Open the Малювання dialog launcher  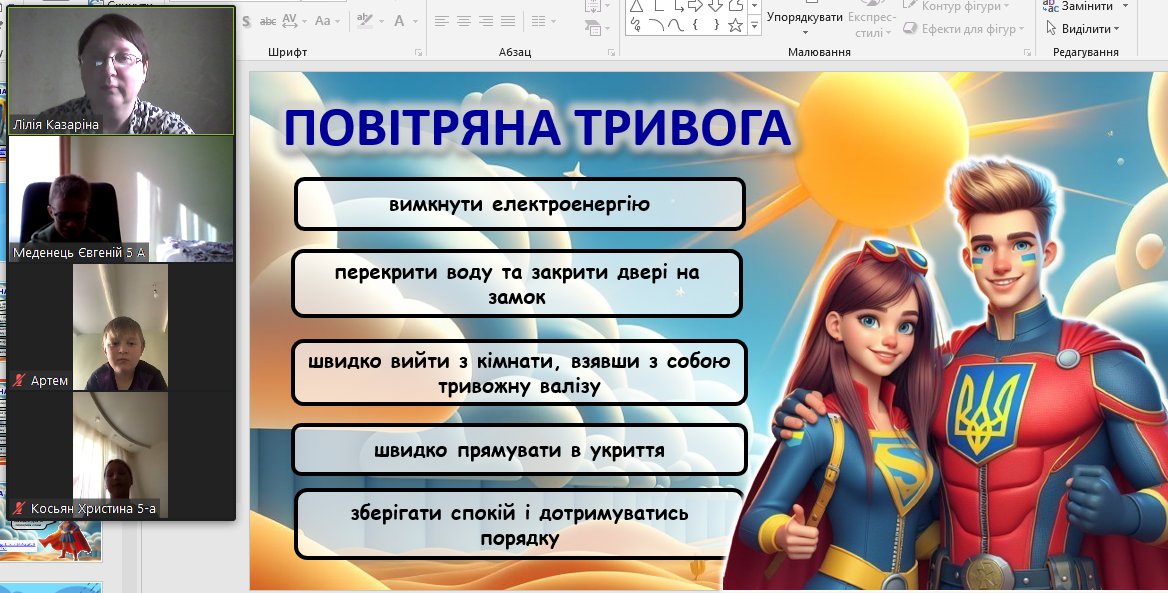(x=1027, y=52)
